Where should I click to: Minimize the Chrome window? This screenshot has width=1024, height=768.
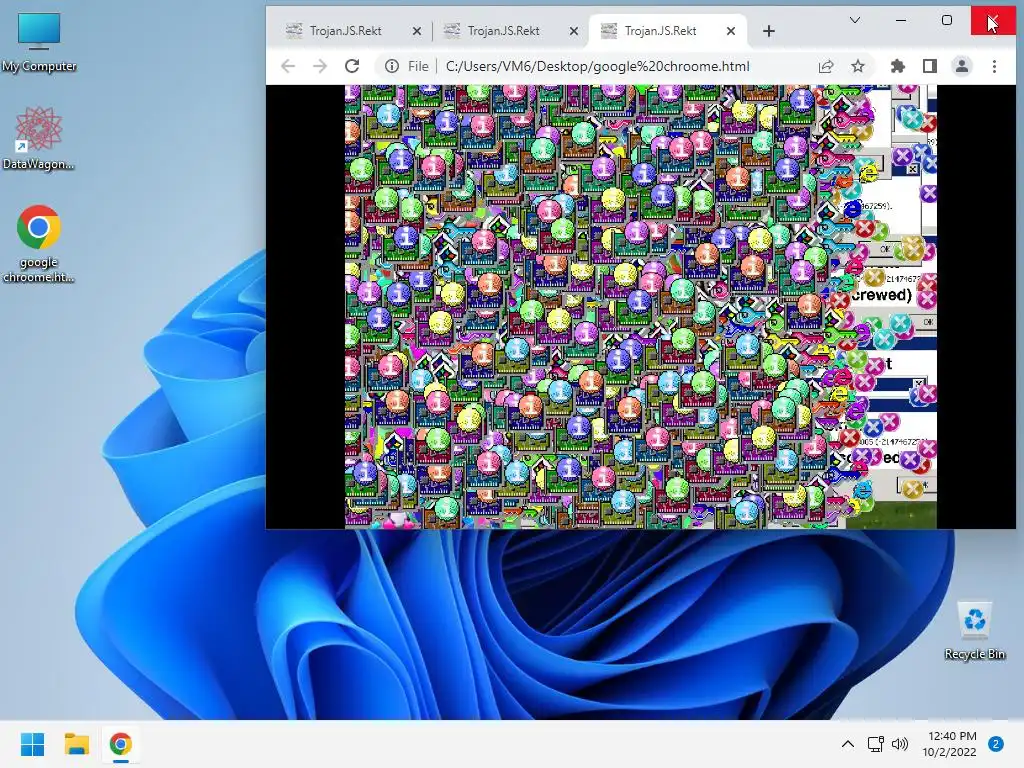coord(901,20)
